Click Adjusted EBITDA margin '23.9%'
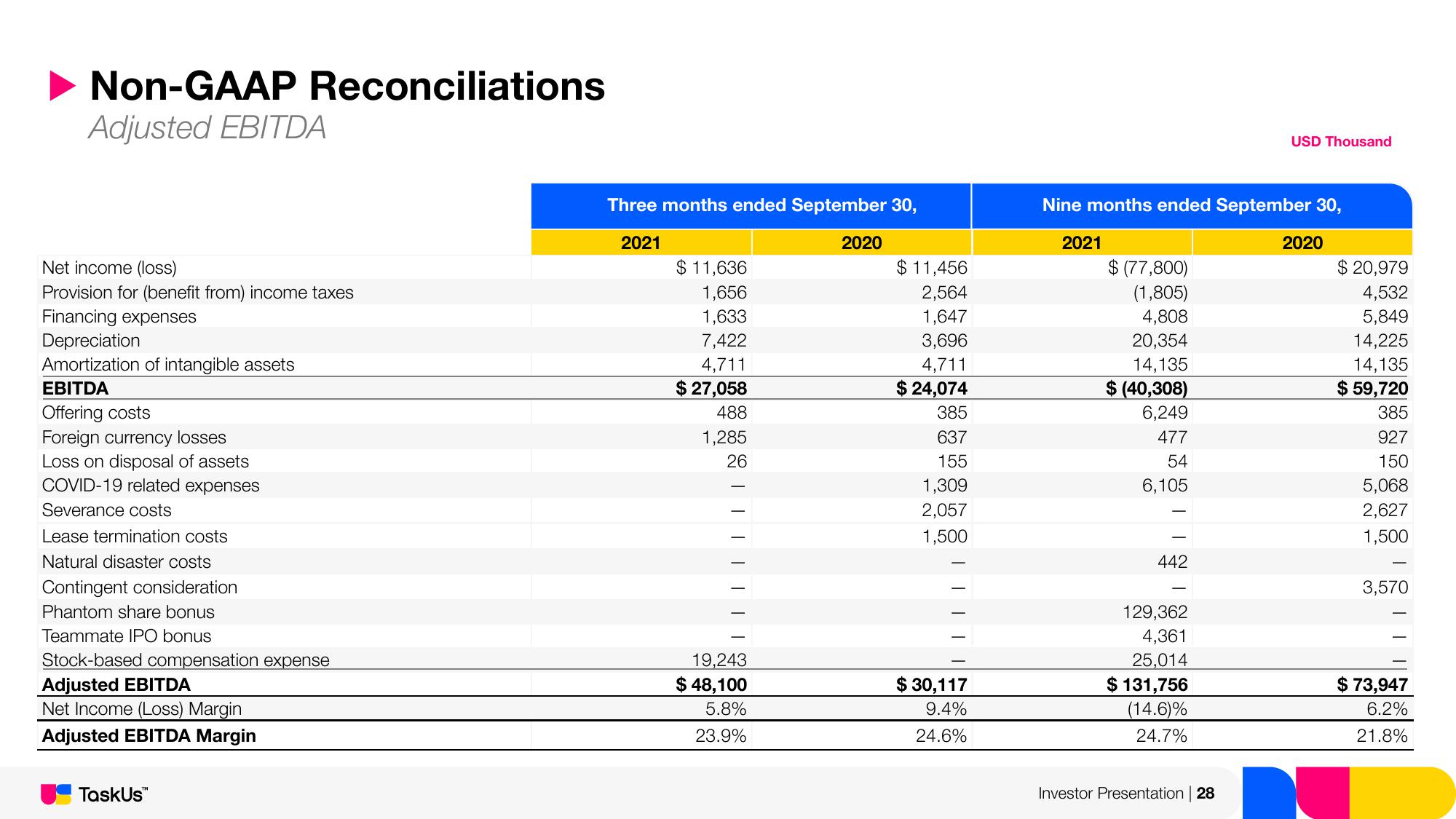This screenshot has width=1456, height=819. (x=721, y=736)
